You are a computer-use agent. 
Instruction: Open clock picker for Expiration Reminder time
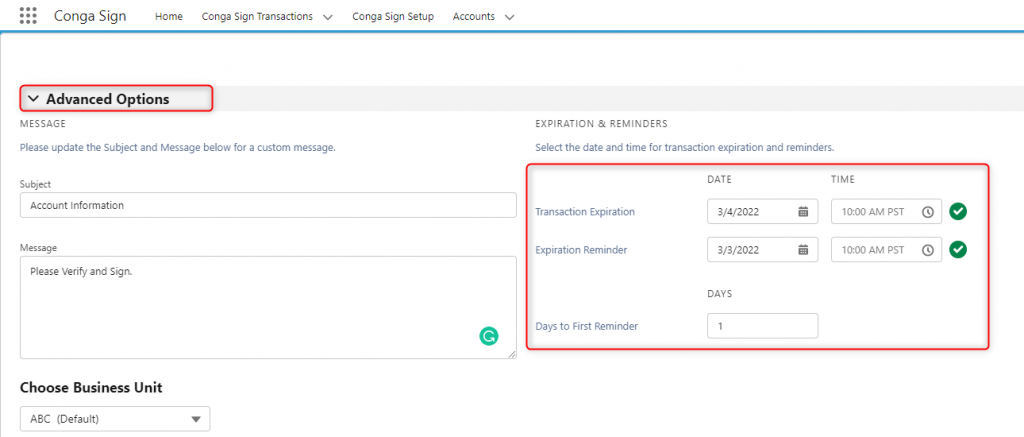tap(927, 250)
